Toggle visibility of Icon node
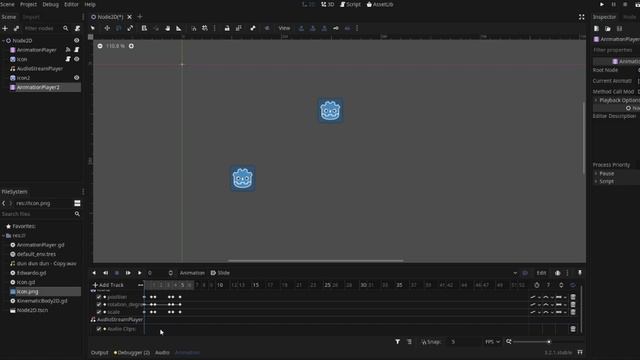640x360 pixels. point(76,59)
